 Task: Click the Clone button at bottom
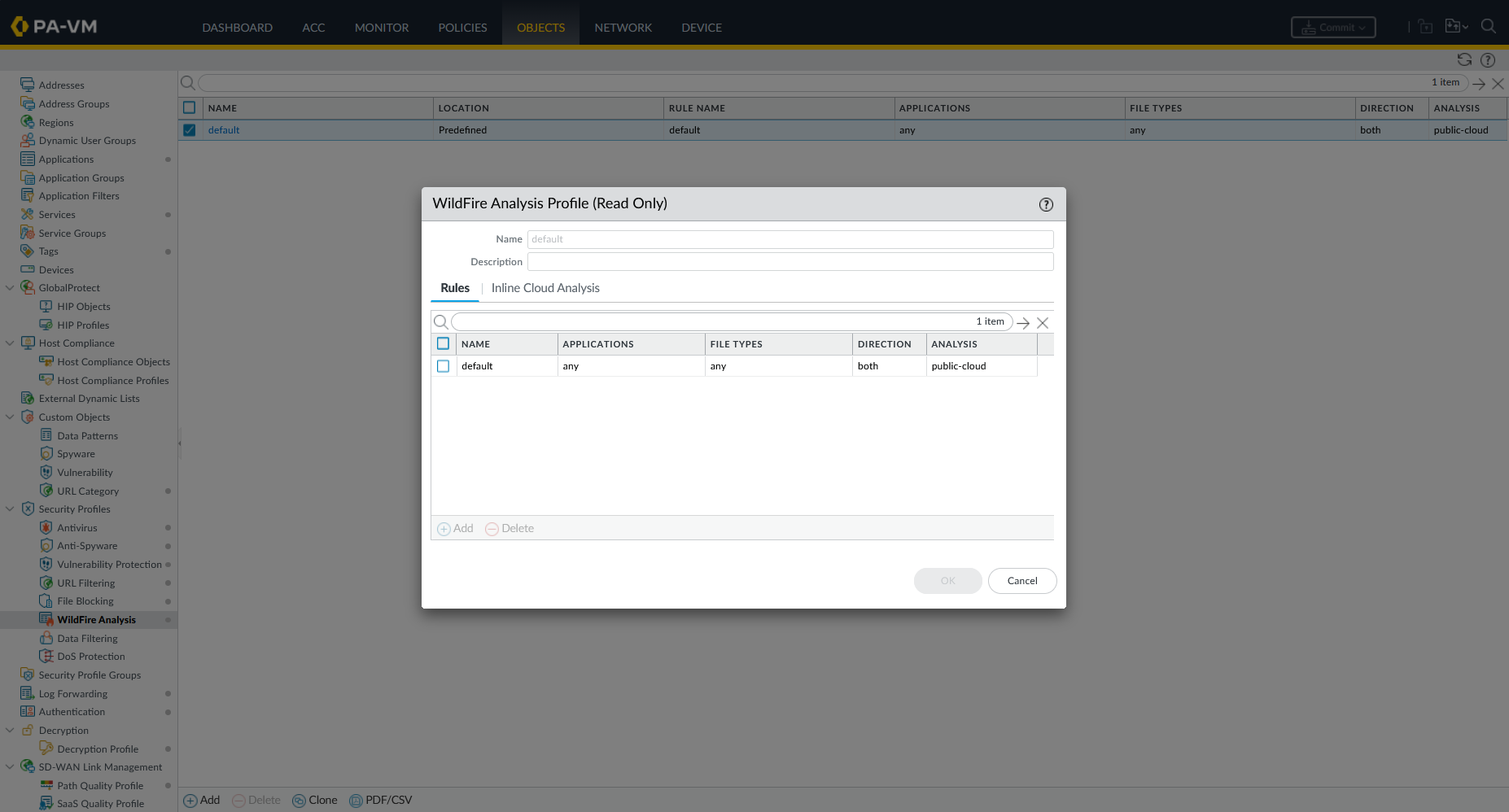pyautogui.click(x=315, y=800)
